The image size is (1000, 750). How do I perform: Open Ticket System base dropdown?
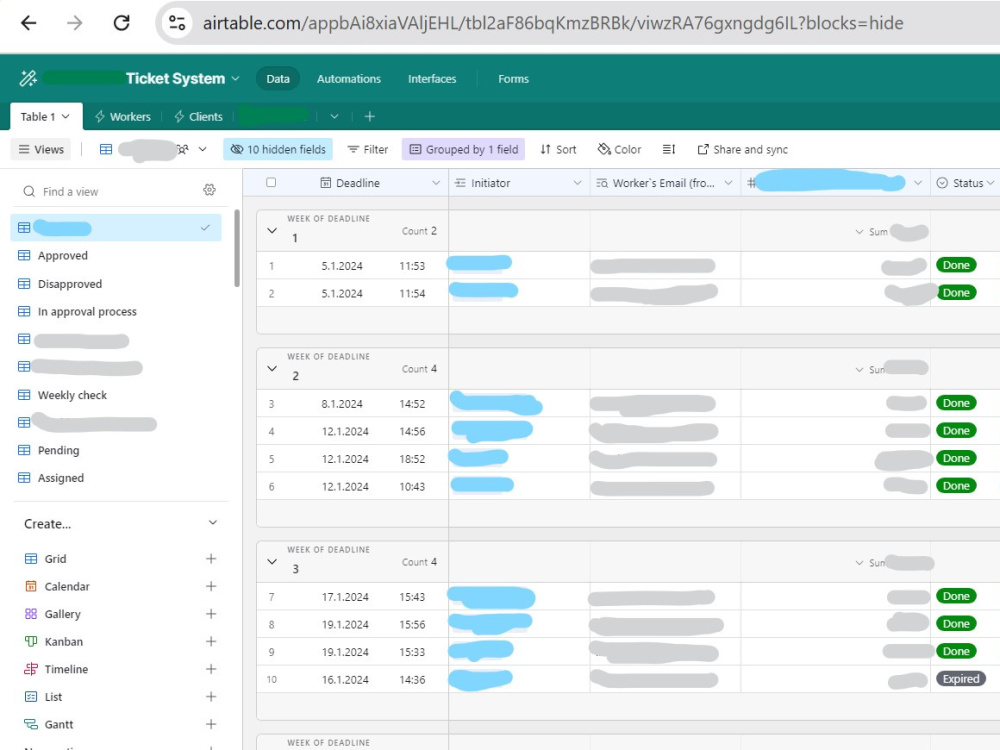click(x=235, y=78)
